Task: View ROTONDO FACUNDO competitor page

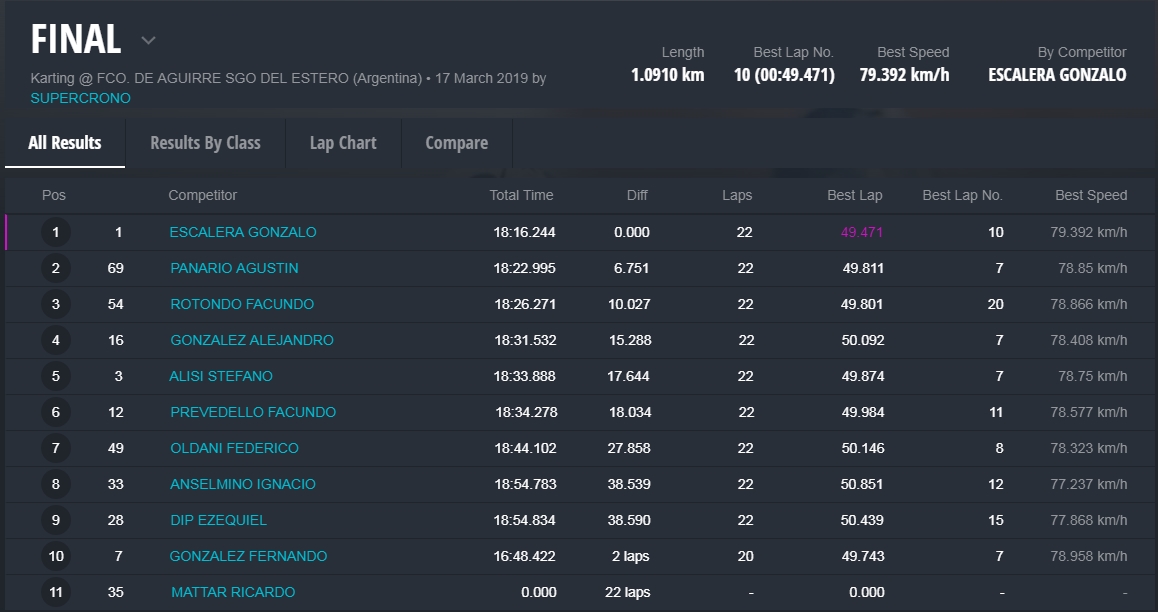Action: 242,304
